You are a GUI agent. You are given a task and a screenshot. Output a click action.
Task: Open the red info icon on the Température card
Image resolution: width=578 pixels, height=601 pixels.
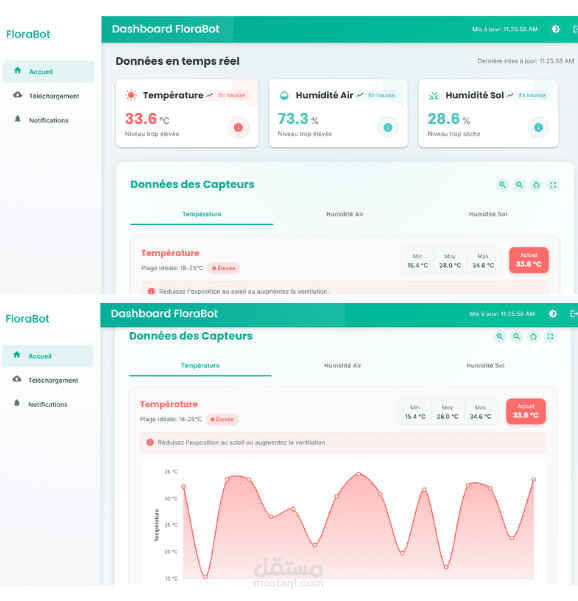click(238, 127)
